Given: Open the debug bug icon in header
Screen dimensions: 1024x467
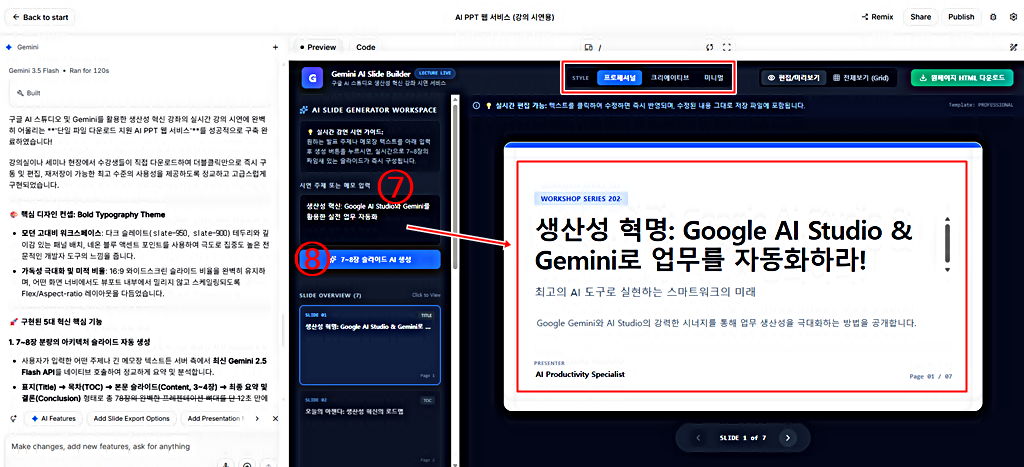Looking at the screenshot, I should point(993,18).
